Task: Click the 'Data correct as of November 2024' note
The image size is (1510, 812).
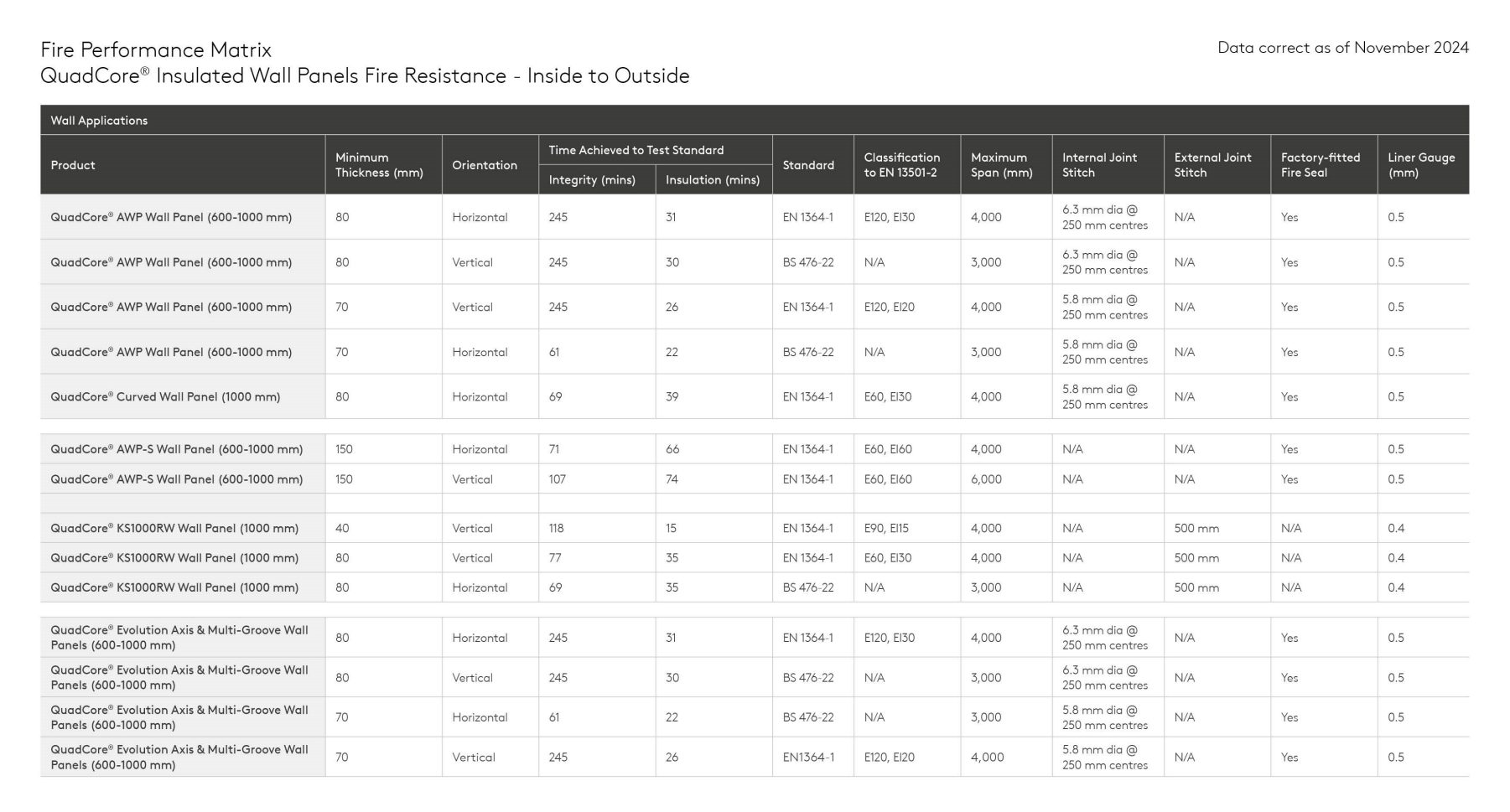Action: pyautogui.click(x=1342, y=48)
